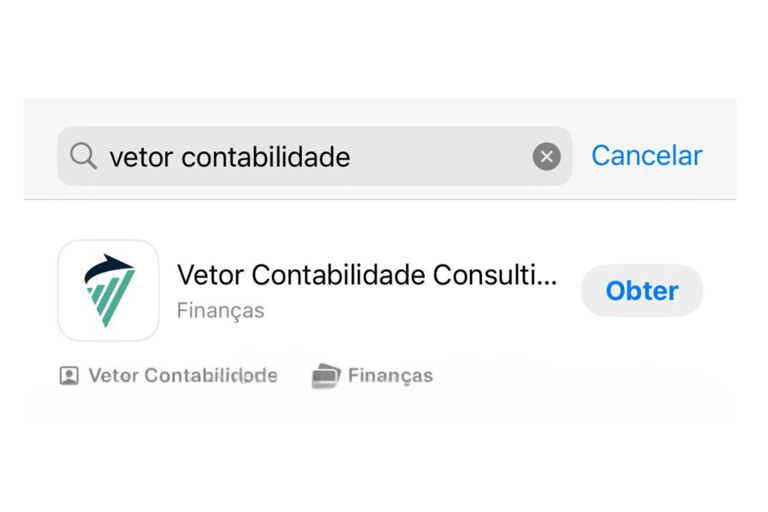
Task: Select the Finanças category label beside cards icon
Action: click(x=390, y=376)
